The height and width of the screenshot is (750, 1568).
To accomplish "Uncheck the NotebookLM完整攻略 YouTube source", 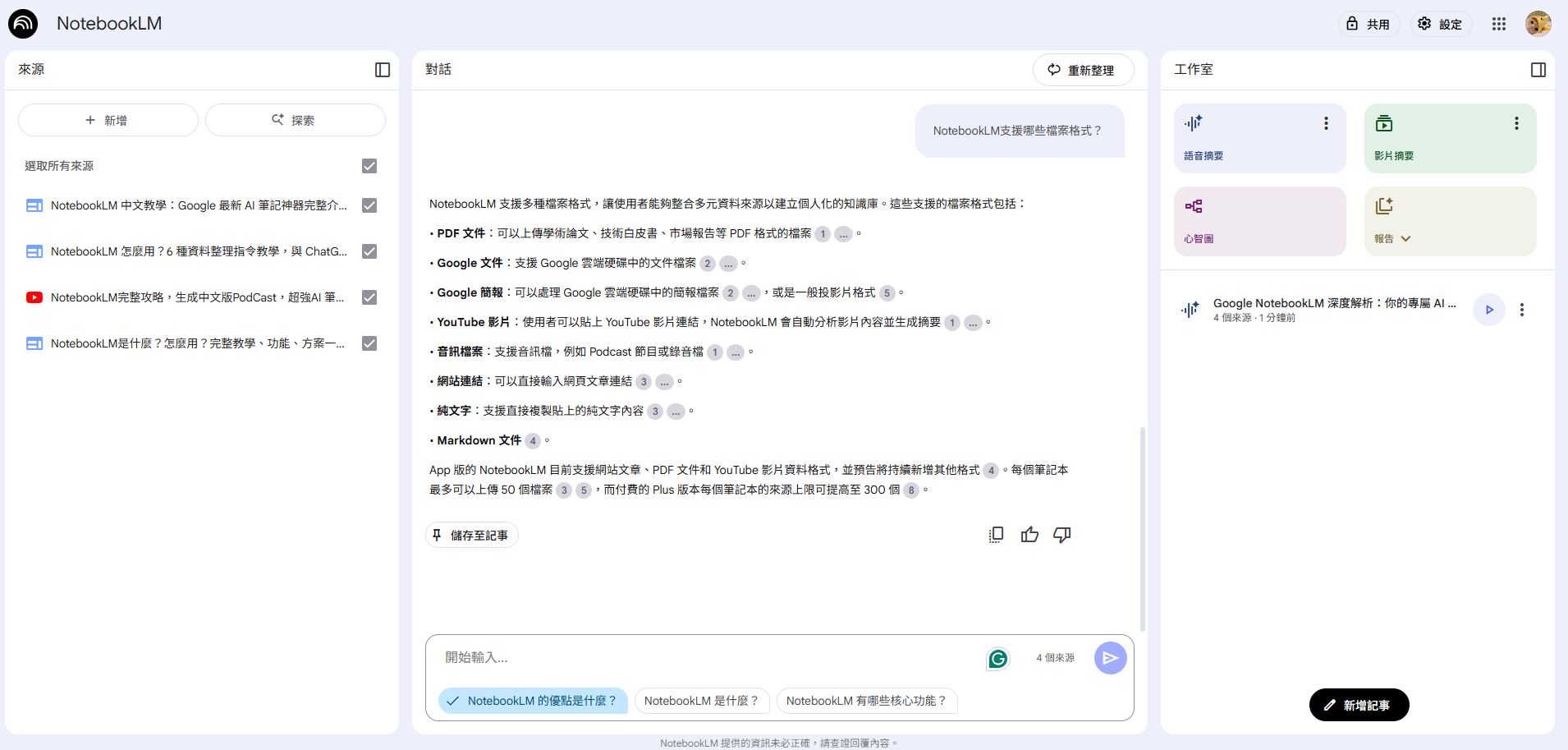I will (x=369, y=297).
